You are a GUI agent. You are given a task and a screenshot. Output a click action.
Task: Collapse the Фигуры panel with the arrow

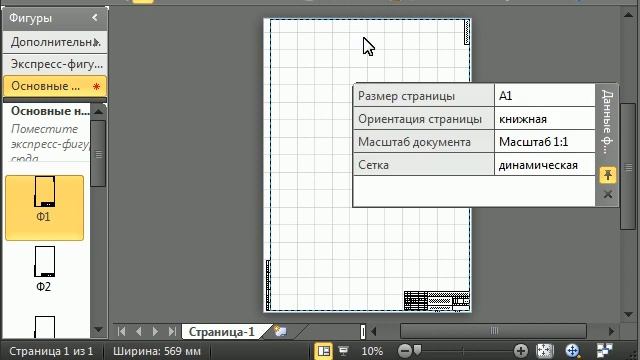95,18
